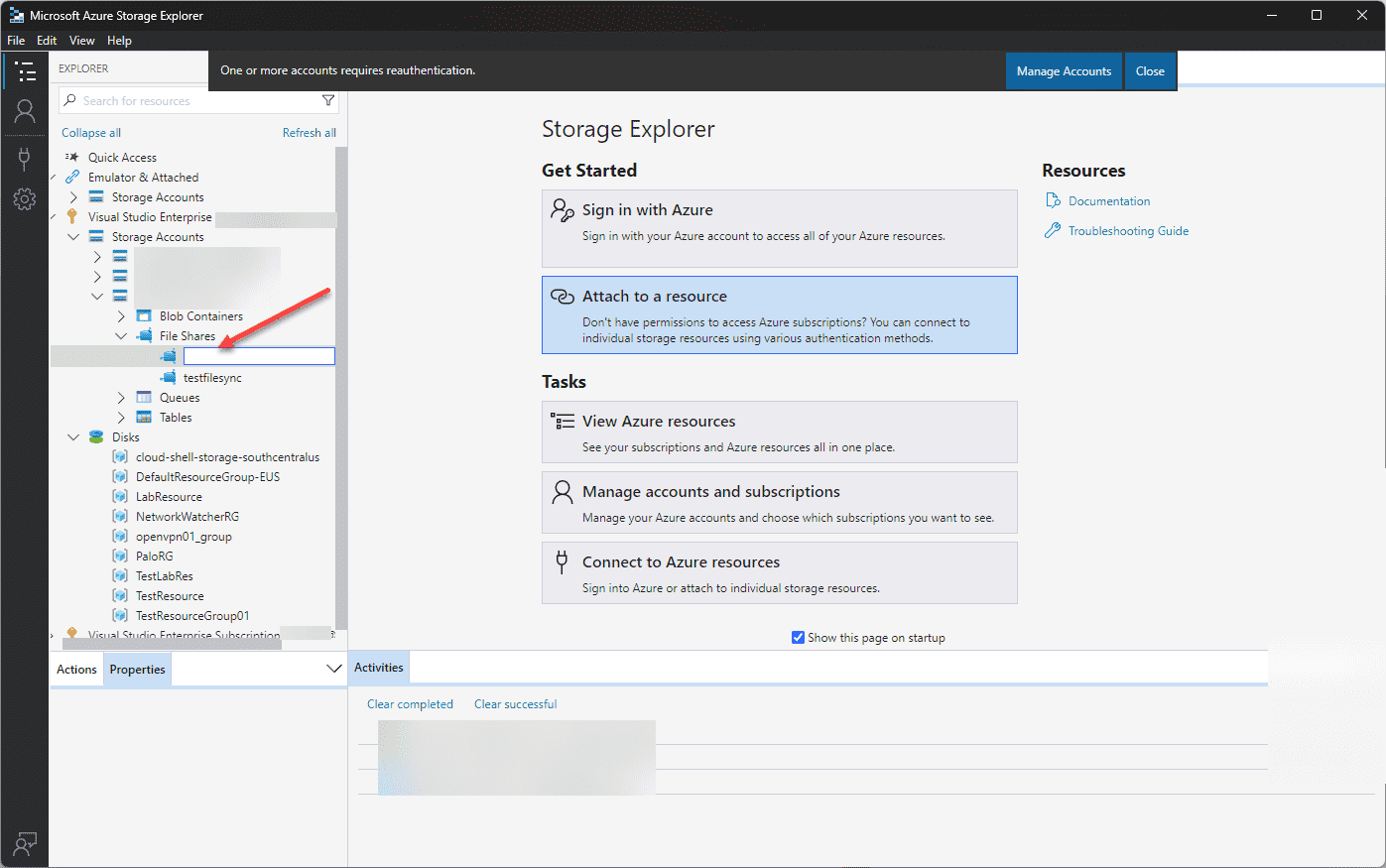Screen dimensions: 1386x868
Task: Click the new file share name input box
Action: (x=259, y=355)
